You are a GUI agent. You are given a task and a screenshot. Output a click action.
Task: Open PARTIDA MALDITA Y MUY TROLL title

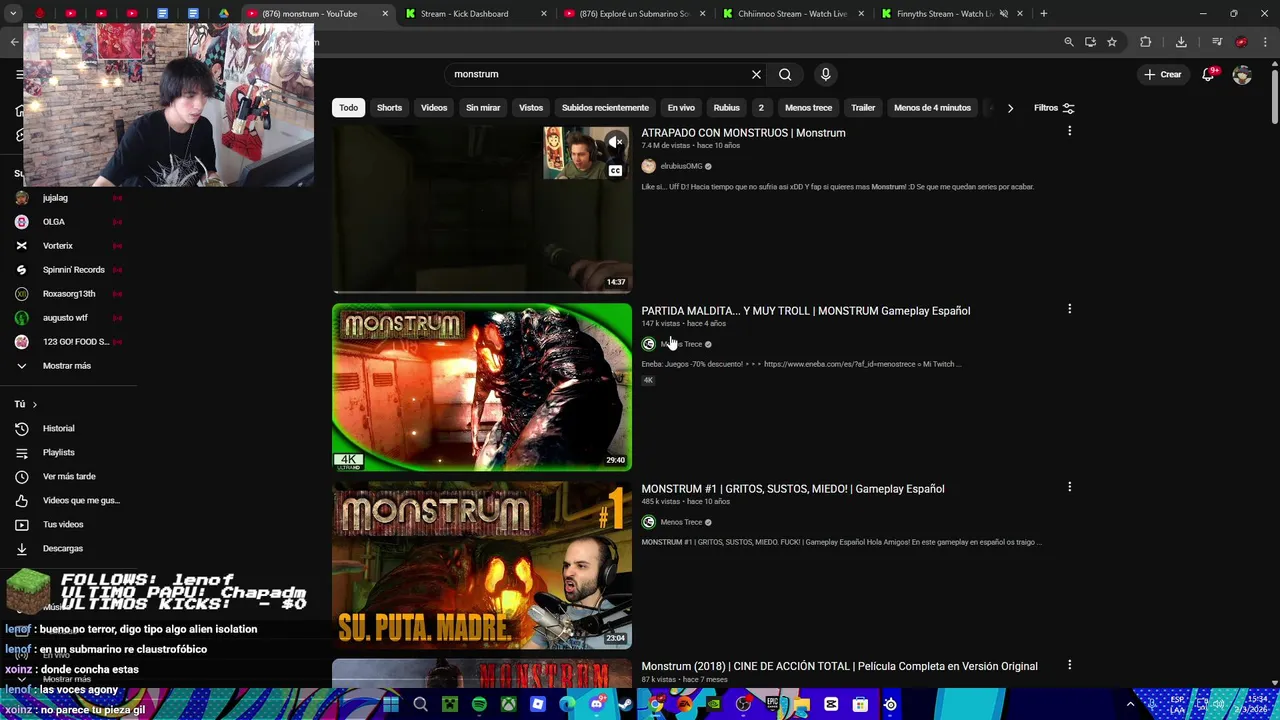coord(805,311)
